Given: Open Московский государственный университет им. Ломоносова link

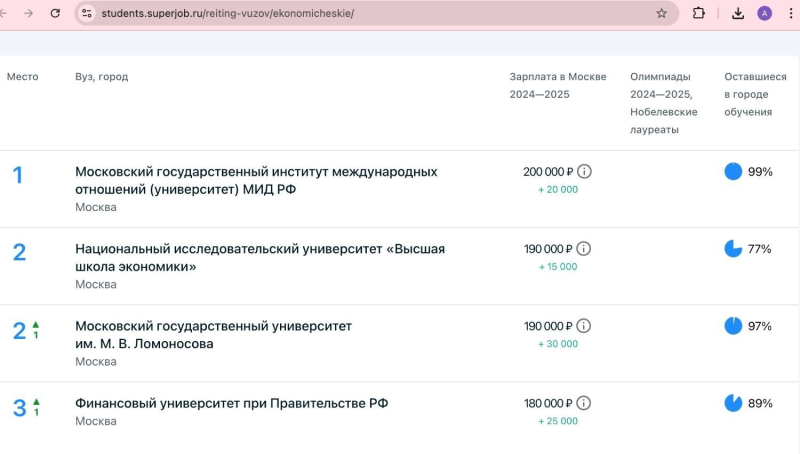Looking at the screenshot, I should tap(213, 334).
